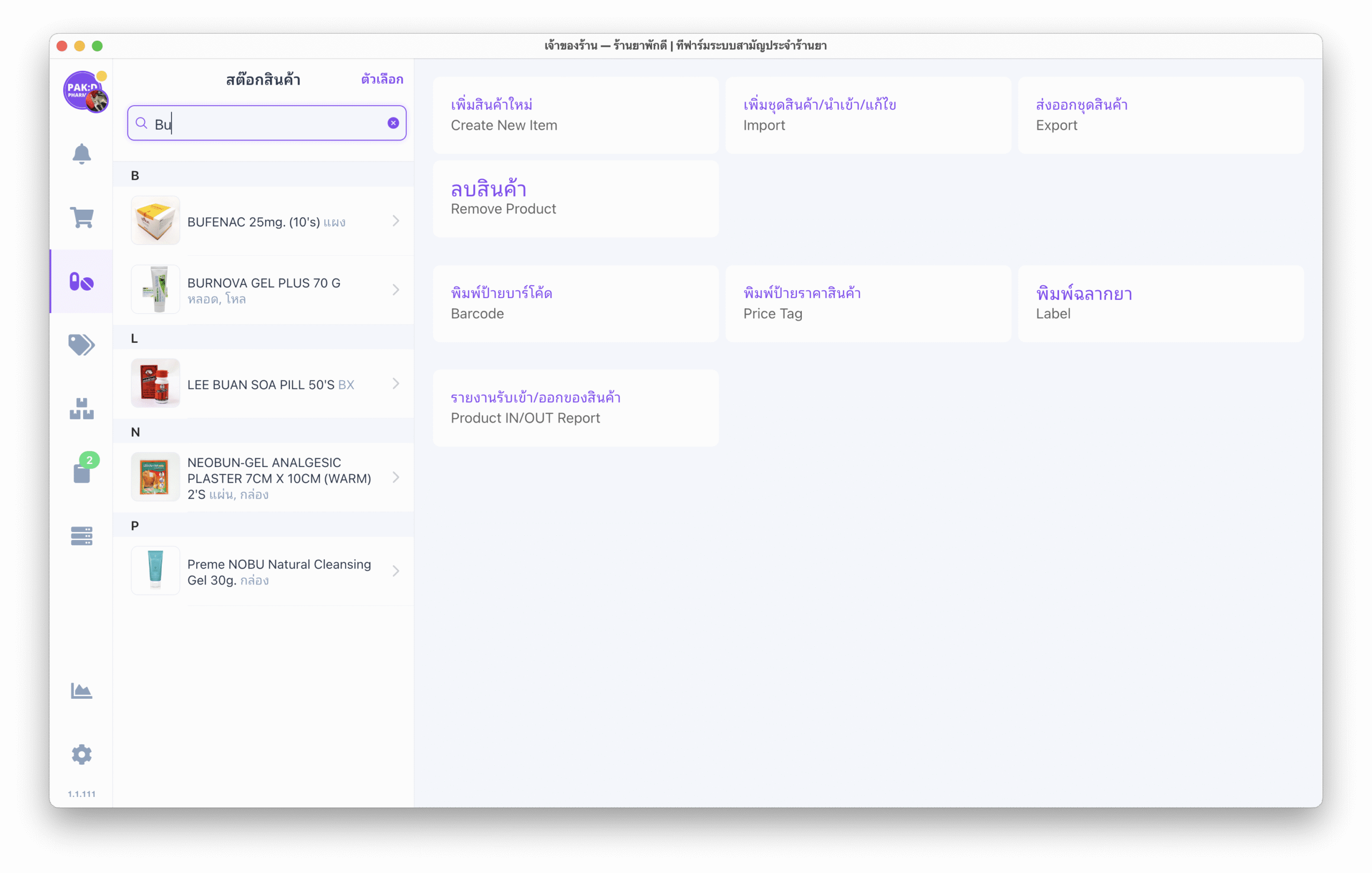This screenshot has width=1372, height=873.
Task: Expand BUFENAC 25mg item chevron
Action: pyautogui.click(x=396, y=221)
